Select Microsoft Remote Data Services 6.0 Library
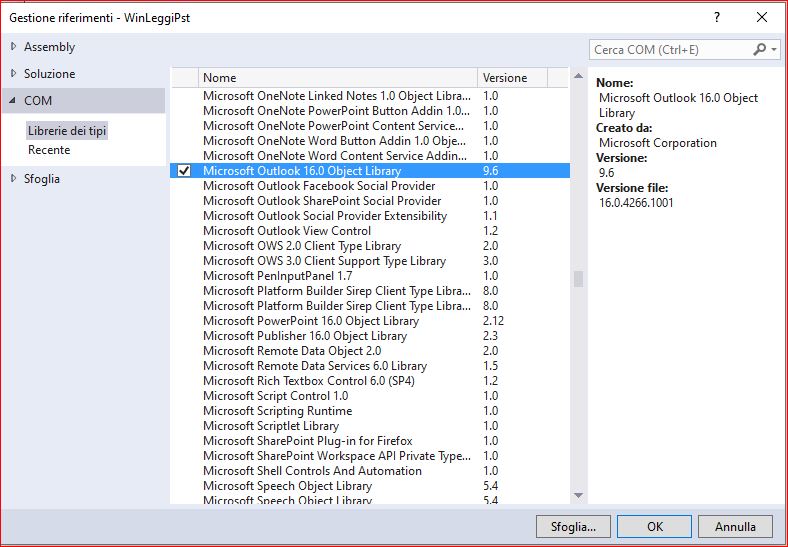Viewport: 788px width, 547px height. click(x=370, y=366)
